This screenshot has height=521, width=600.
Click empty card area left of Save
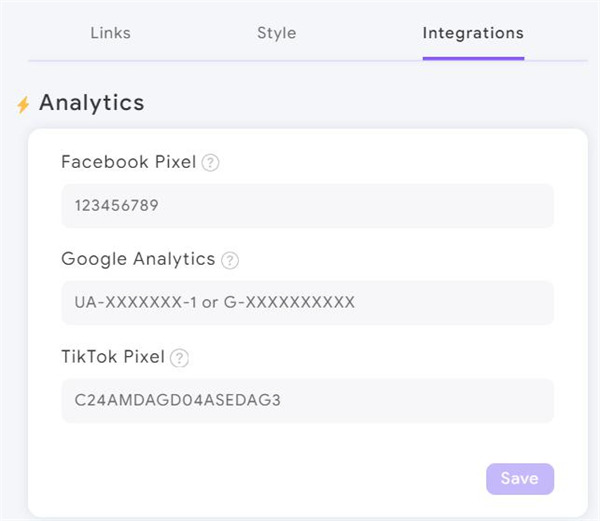(268, 479)
